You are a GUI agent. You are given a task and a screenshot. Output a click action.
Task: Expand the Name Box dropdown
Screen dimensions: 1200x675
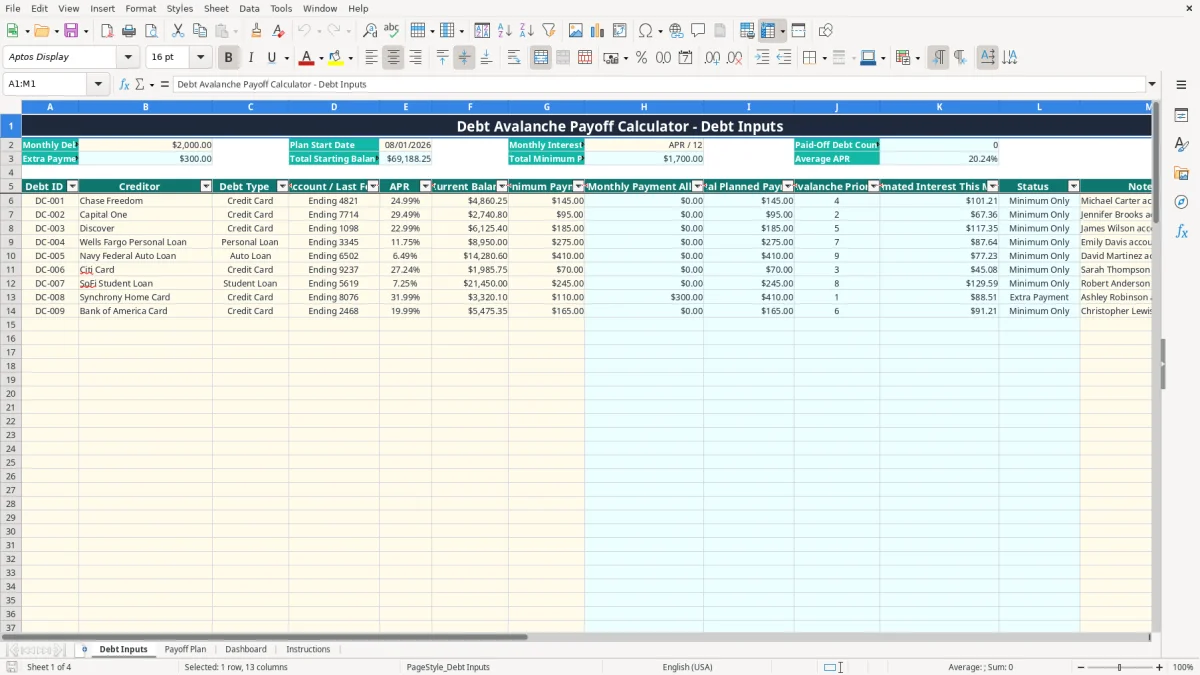(x=98, y=84)
